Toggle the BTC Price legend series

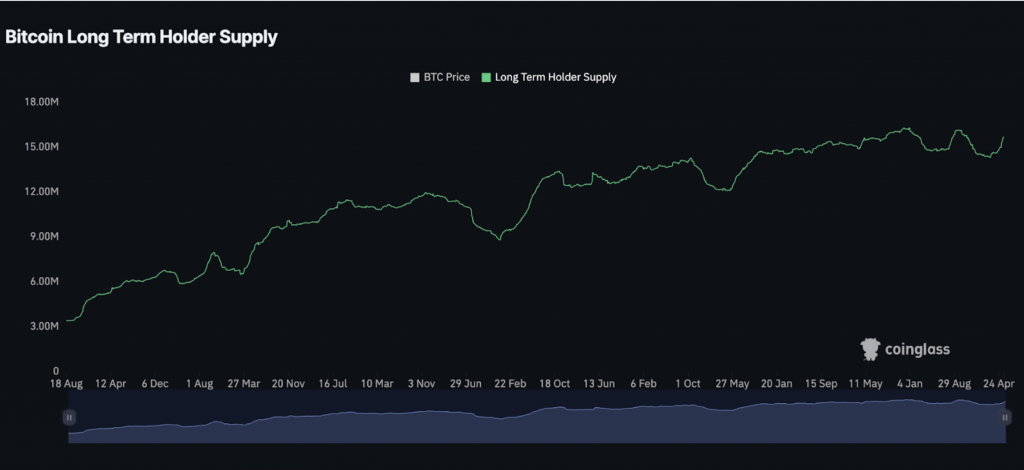coord(440,77)
